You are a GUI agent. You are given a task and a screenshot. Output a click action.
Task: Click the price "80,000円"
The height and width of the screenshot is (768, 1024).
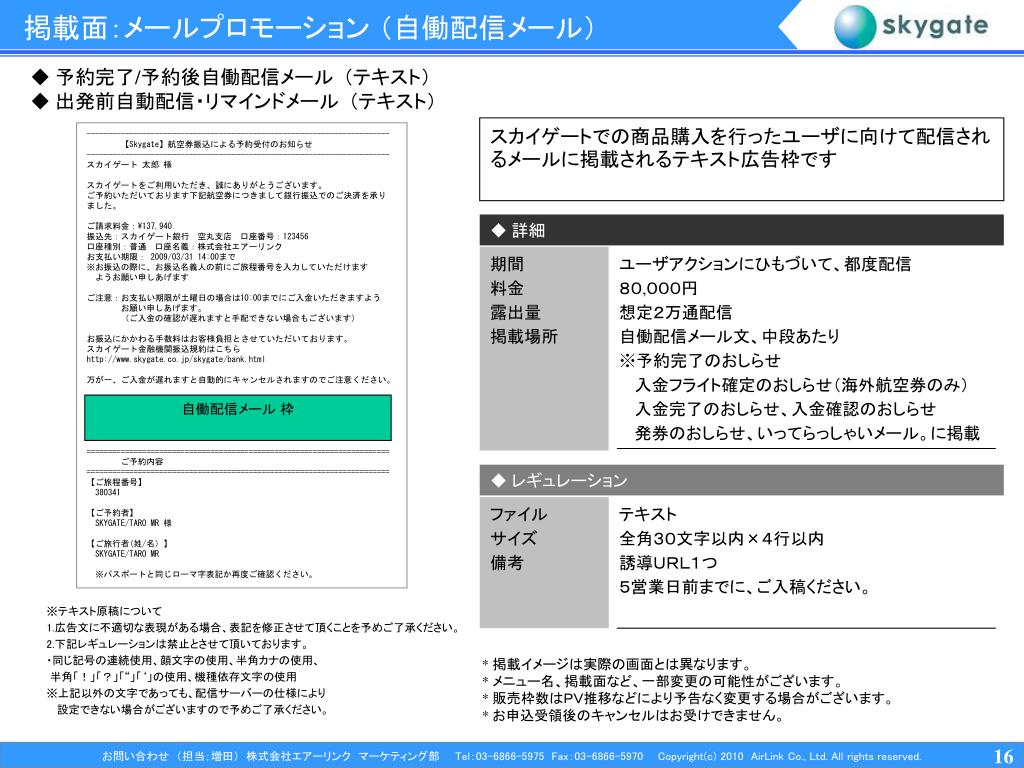point(658,288)
